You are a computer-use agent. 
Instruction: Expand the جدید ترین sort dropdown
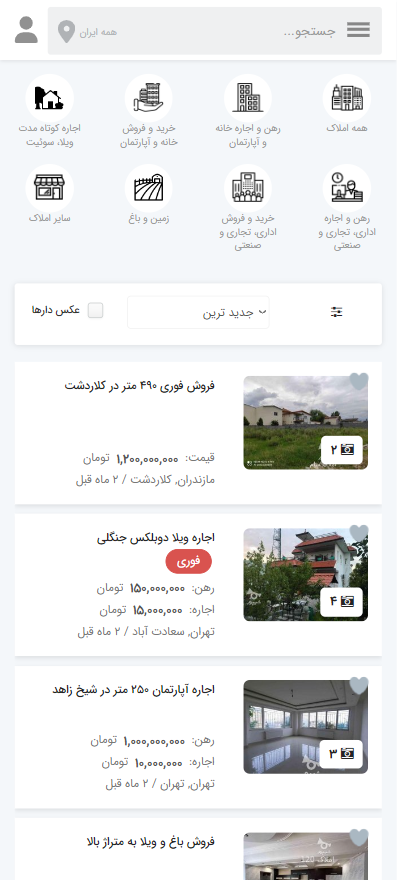(198, 312)
